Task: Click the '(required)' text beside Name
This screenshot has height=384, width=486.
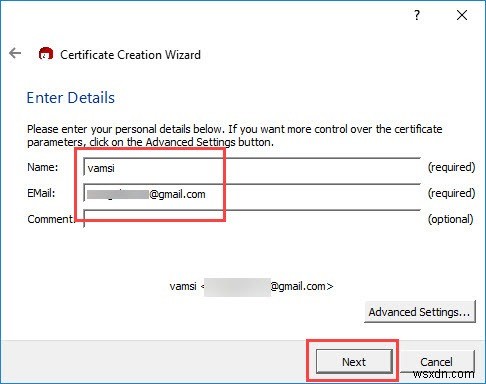Action: 451,167
